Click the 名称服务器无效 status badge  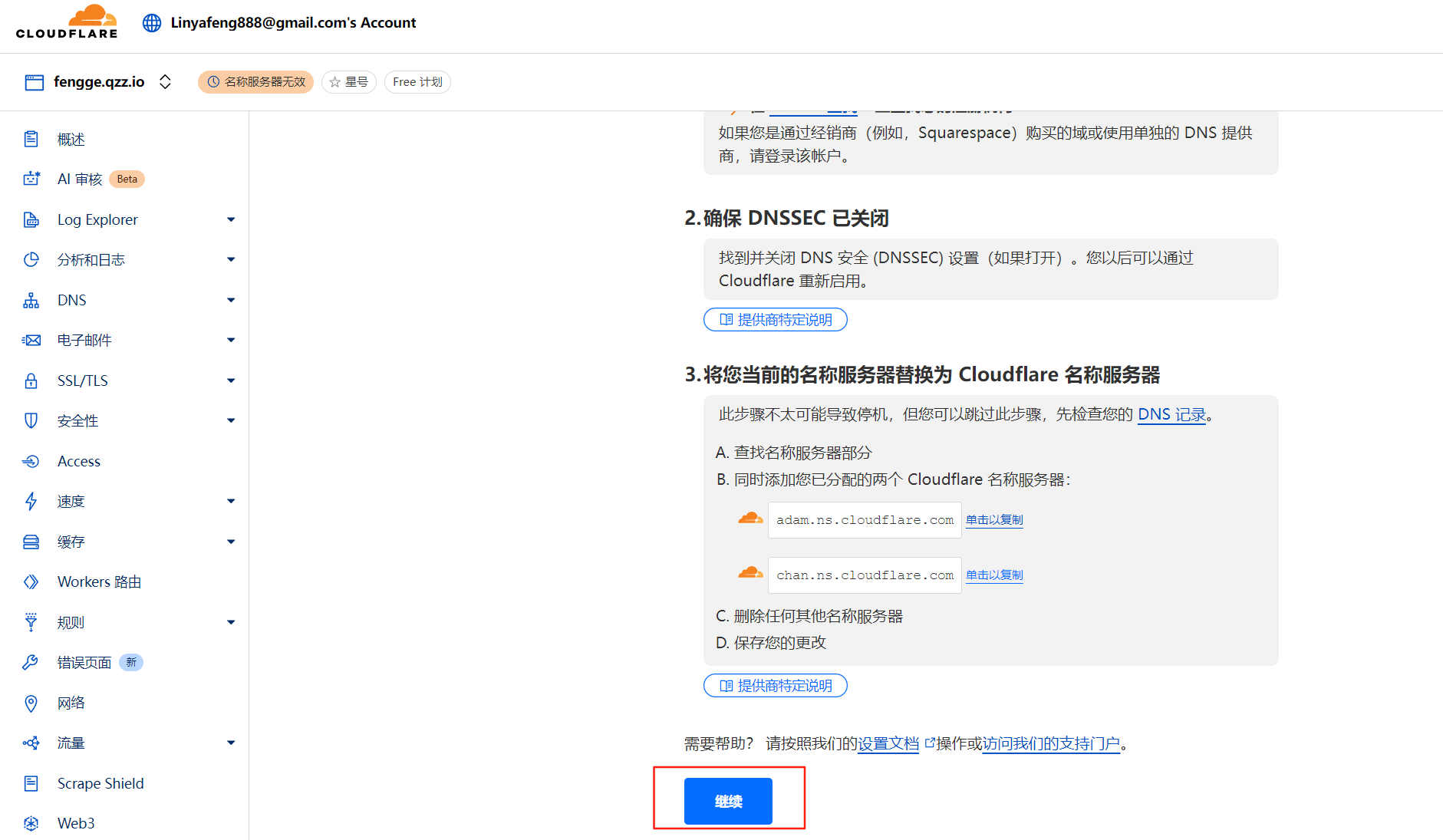[x=256, y=81]
